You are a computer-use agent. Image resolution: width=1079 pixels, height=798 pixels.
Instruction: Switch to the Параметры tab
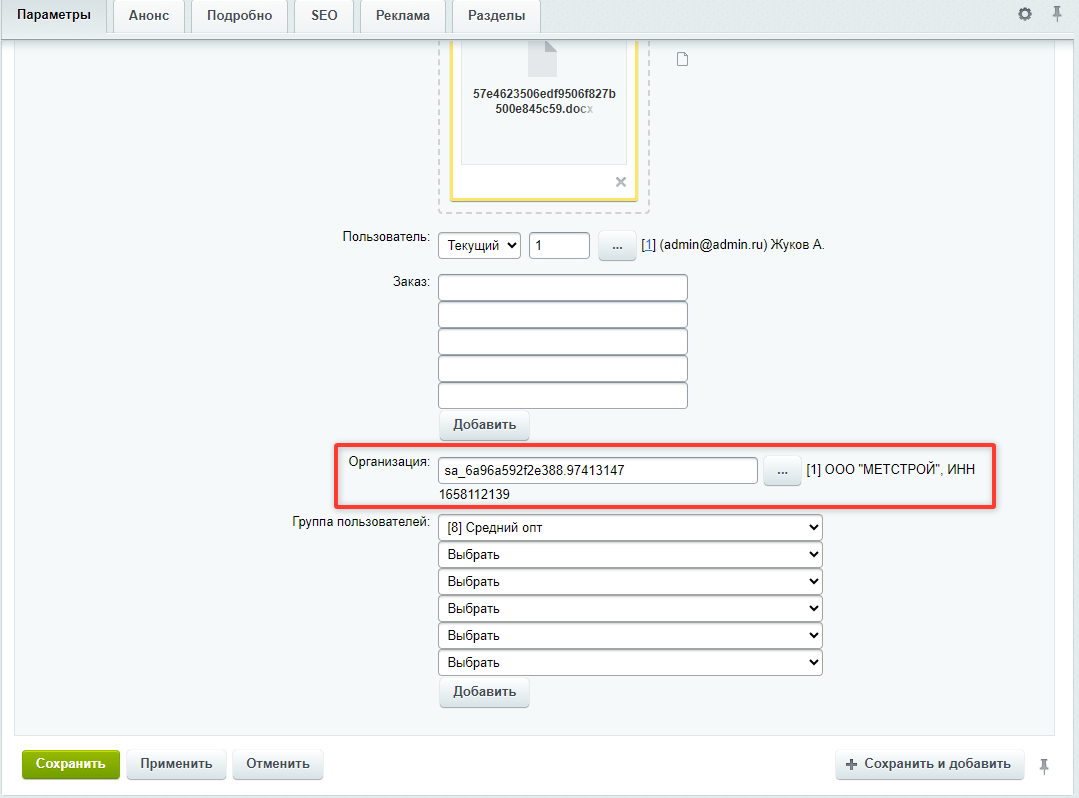(x=54, y=15)
